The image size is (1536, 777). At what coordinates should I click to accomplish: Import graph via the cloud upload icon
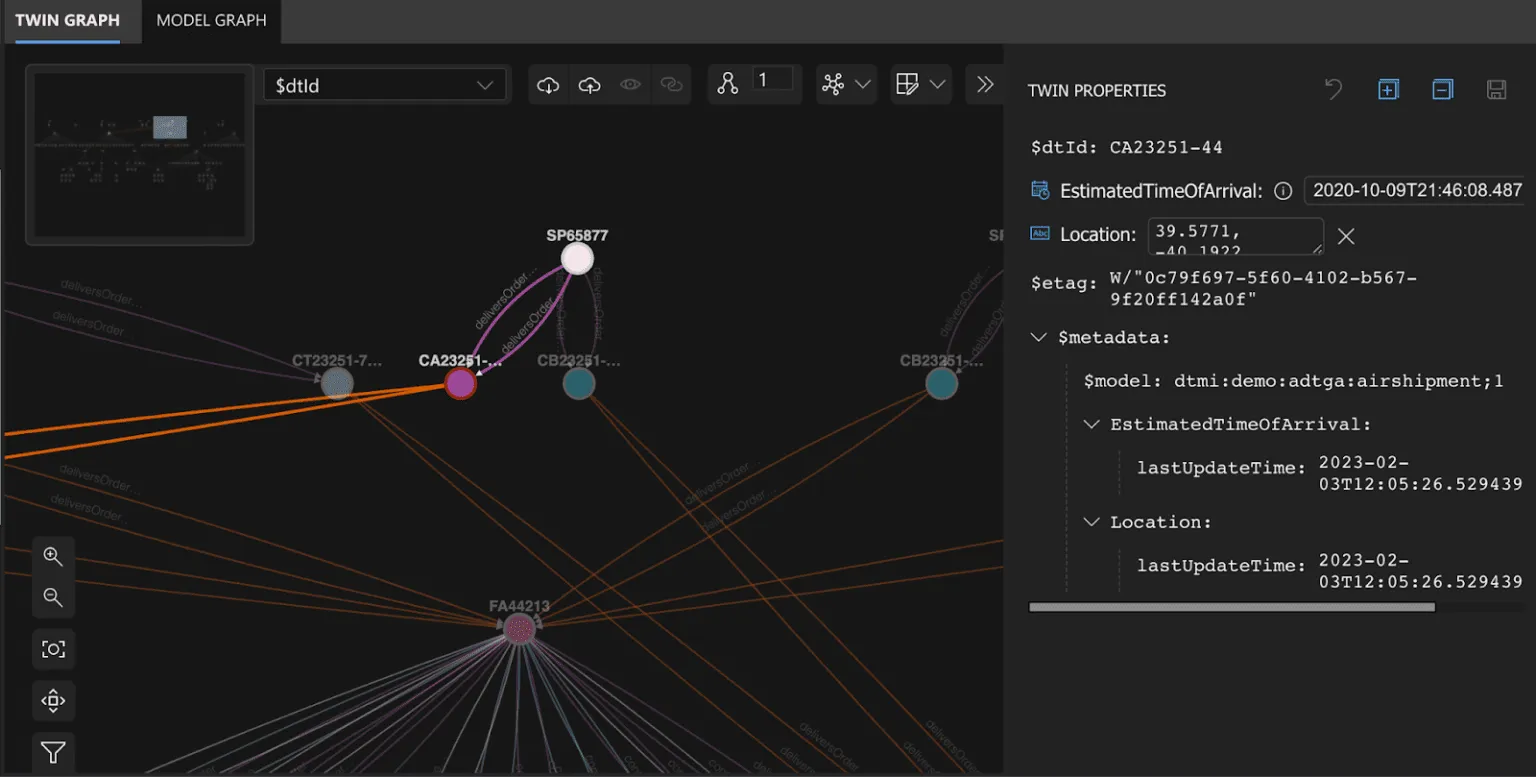589,84
